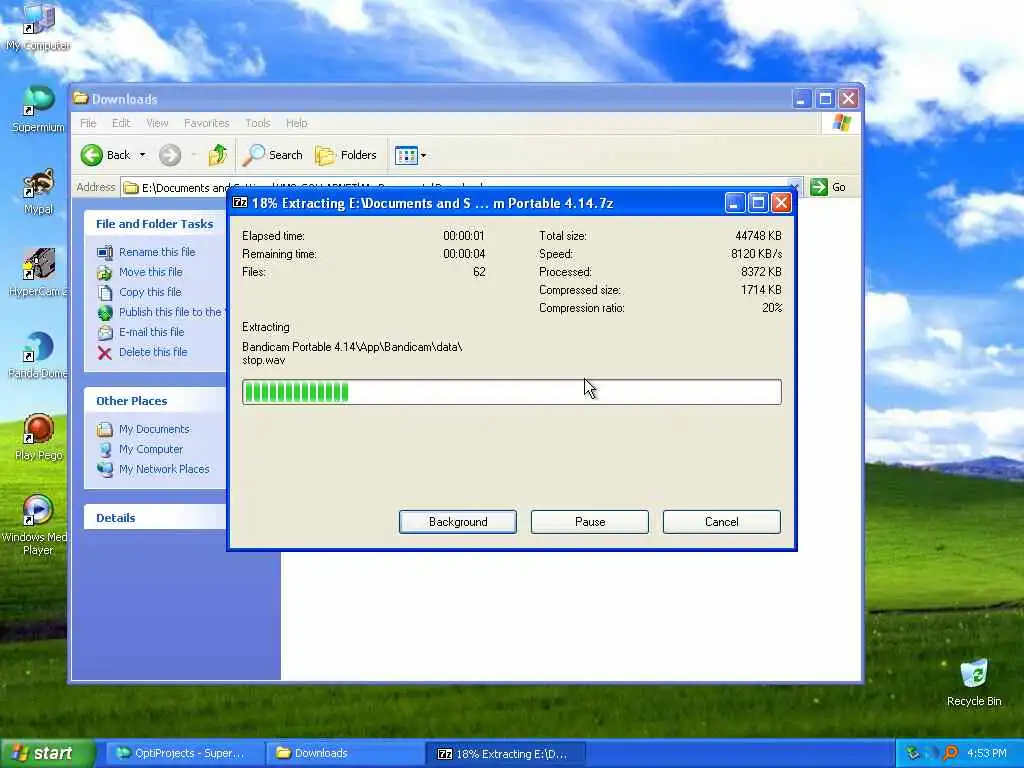Toggle the Folders pane button
This screenshot has height=768, width=1024.
point(346,155)
